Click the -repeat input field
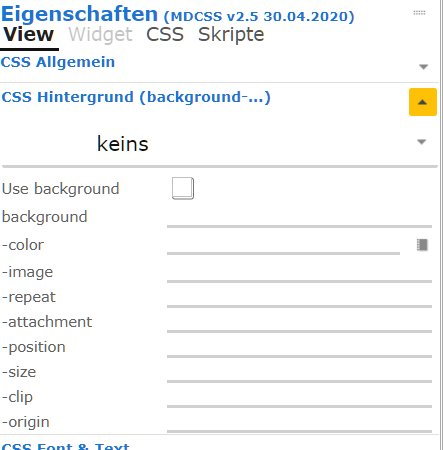 (x=299, y=298)
